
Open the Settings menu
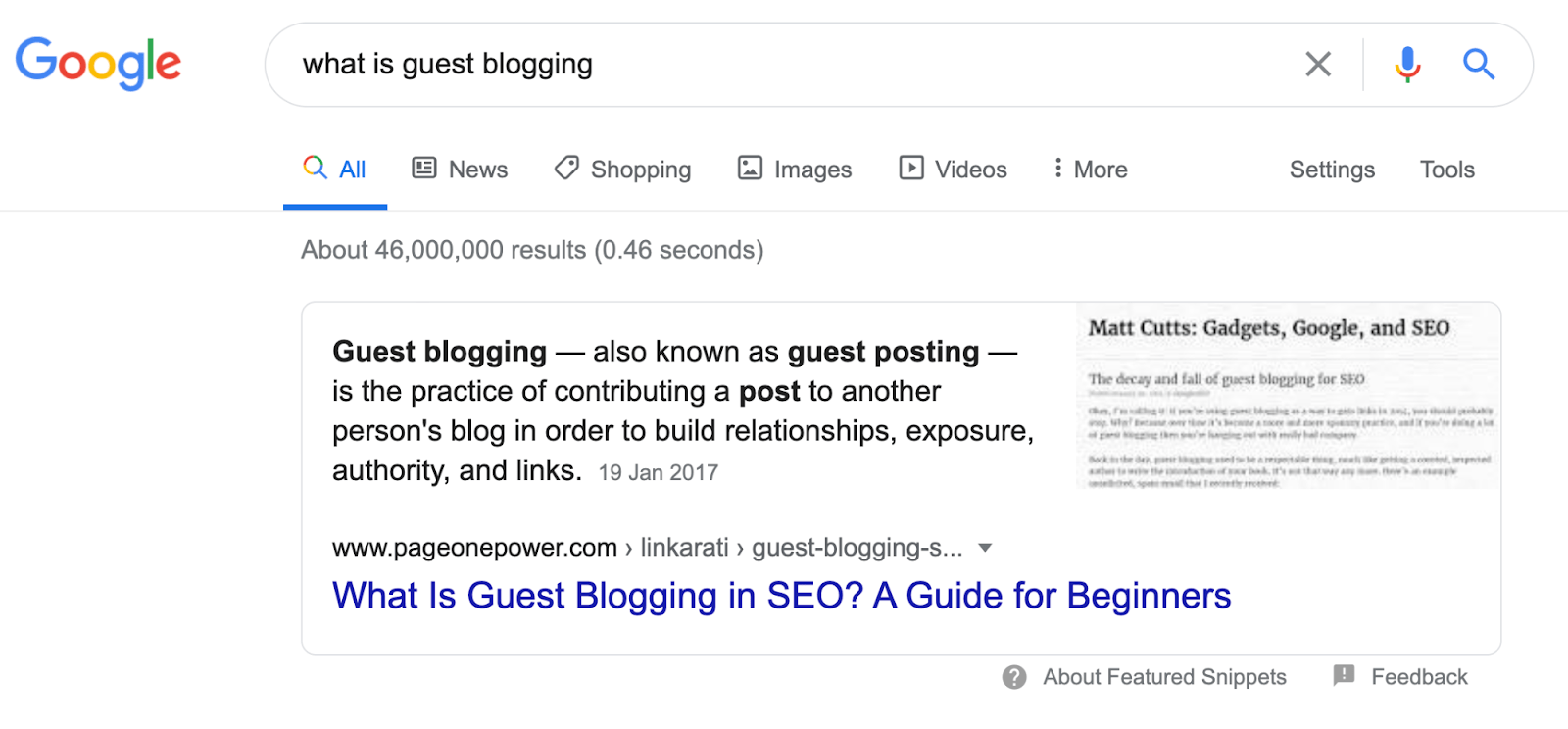click(x=1331, y=169)
